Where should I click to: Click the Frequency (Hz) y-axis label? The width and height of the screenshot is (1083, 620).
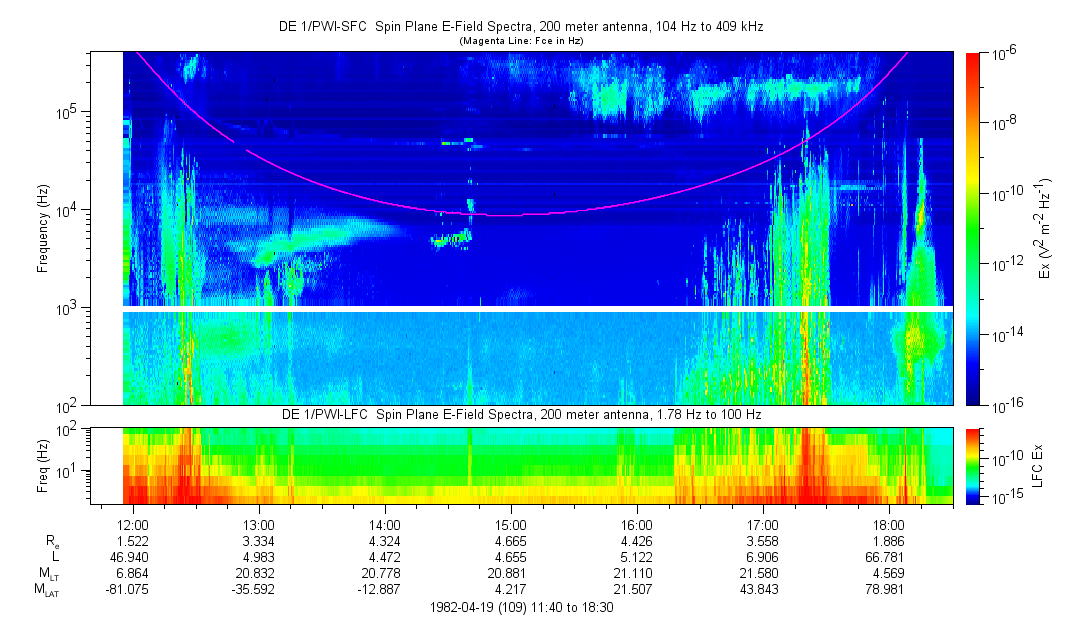pos(43,228)
